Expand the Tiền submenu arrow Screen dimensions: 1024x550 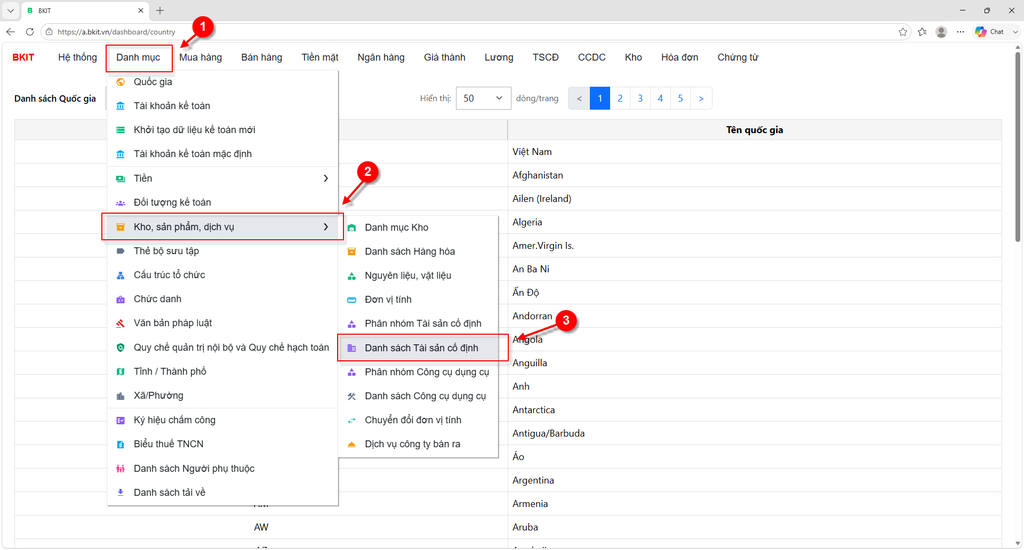[x=326, y=178]
